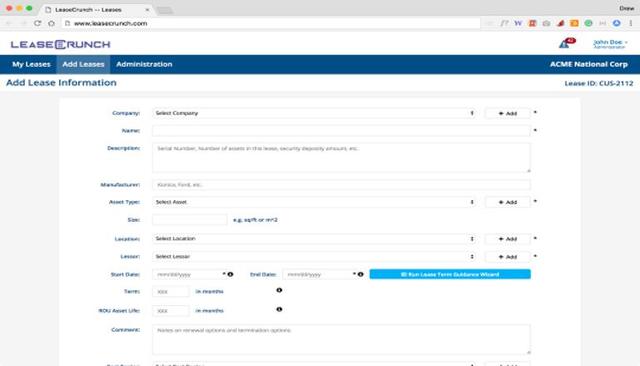640x366 pixels.
Task: Add a new location
Action: point(507,239)
